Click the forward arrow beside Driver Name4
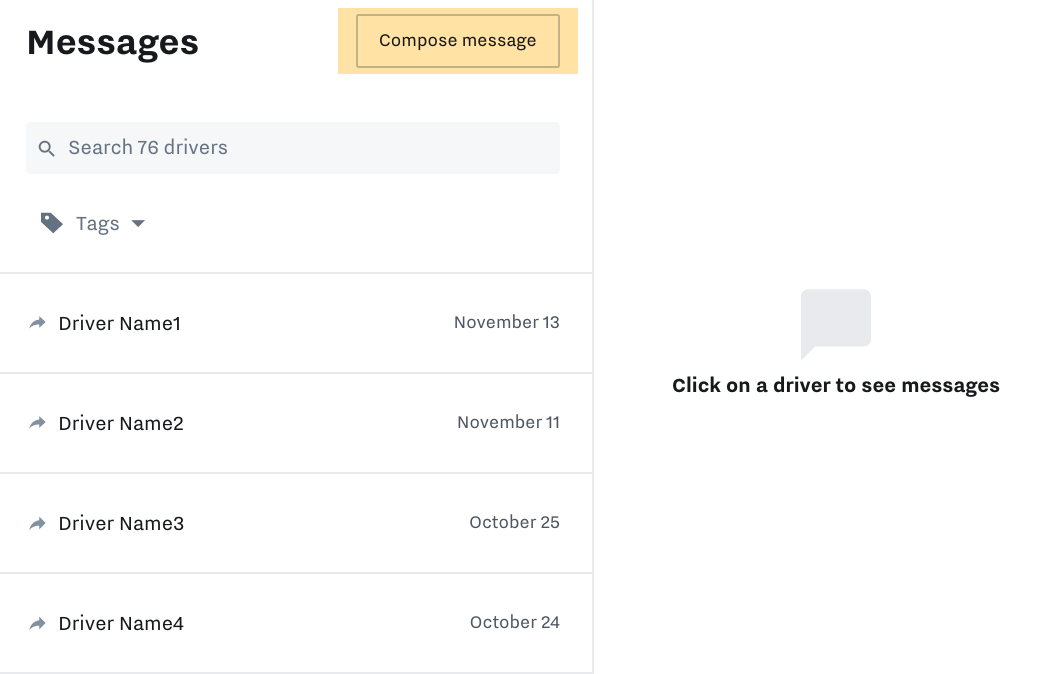Screen dimensions: 1052x674 [37, 623]
